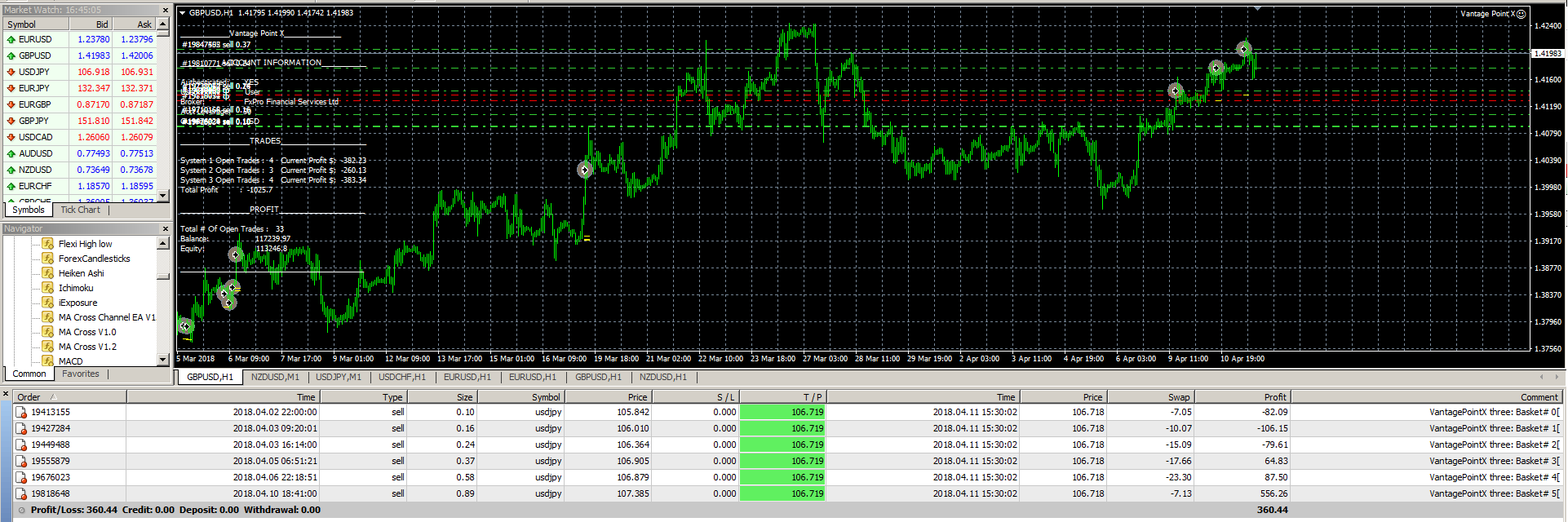Click the Heiken Ashi indicator icon

[48, 273]
